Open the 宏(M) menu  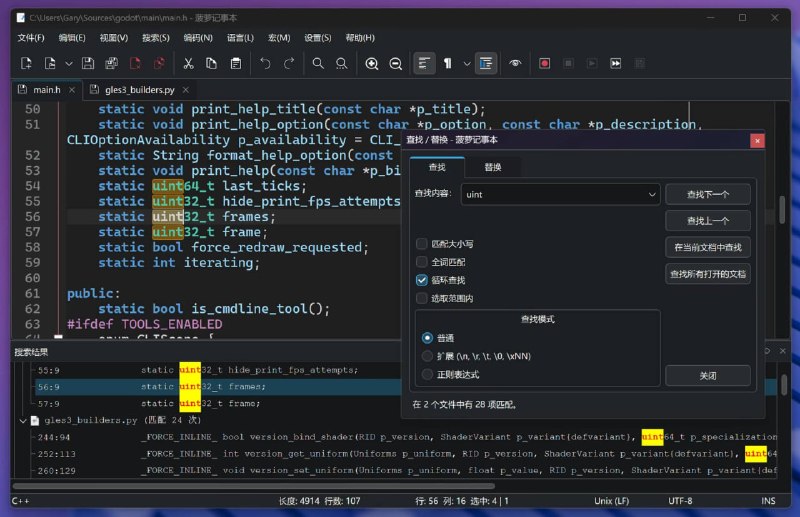tap(279, 38)
